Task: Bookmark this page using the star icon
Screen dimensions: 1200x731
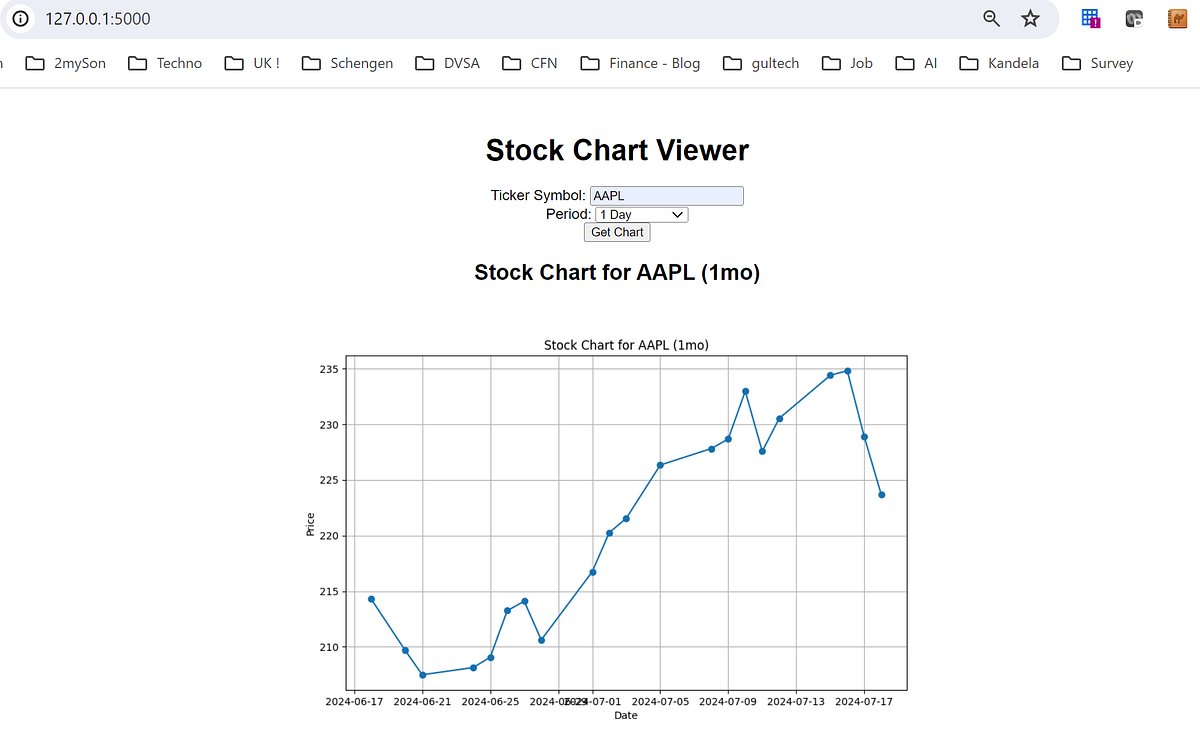Action: 1030,18
